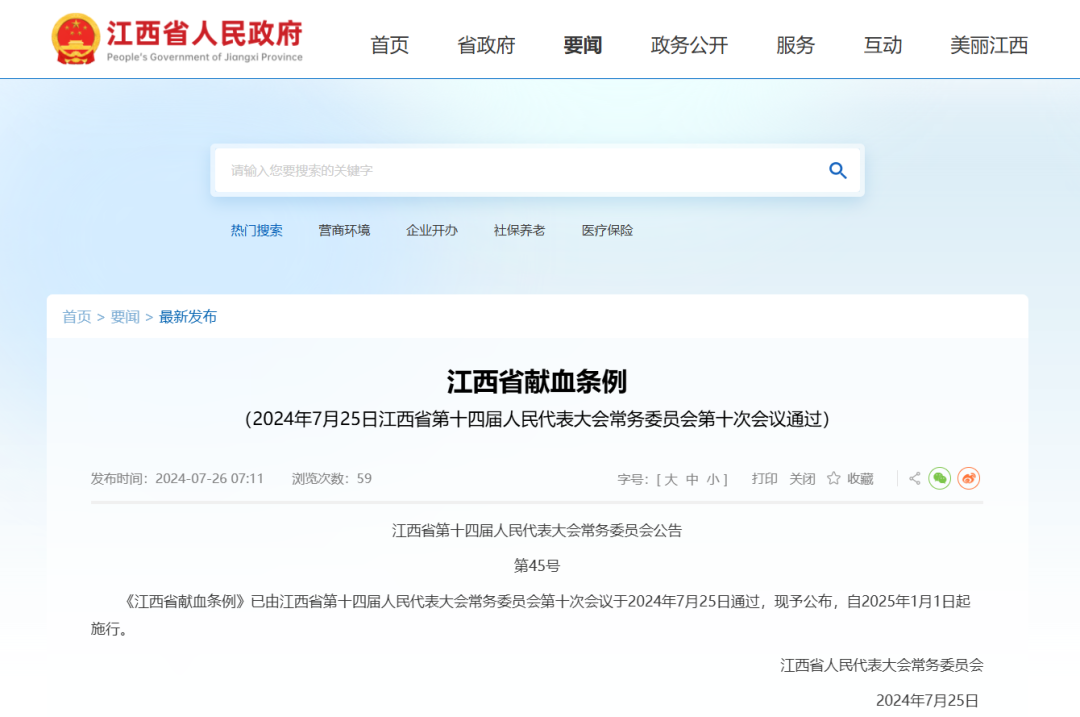
Task: Go to 美丽江西 section
Action: click(988, 45)
